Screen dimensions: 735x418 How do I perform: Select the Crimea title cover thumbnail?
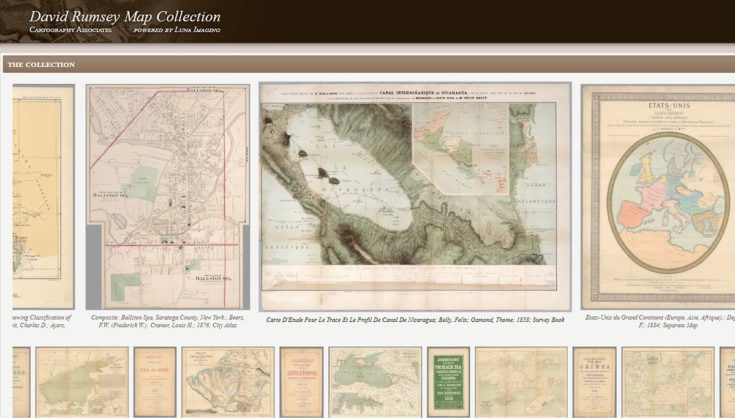[594, 382]
